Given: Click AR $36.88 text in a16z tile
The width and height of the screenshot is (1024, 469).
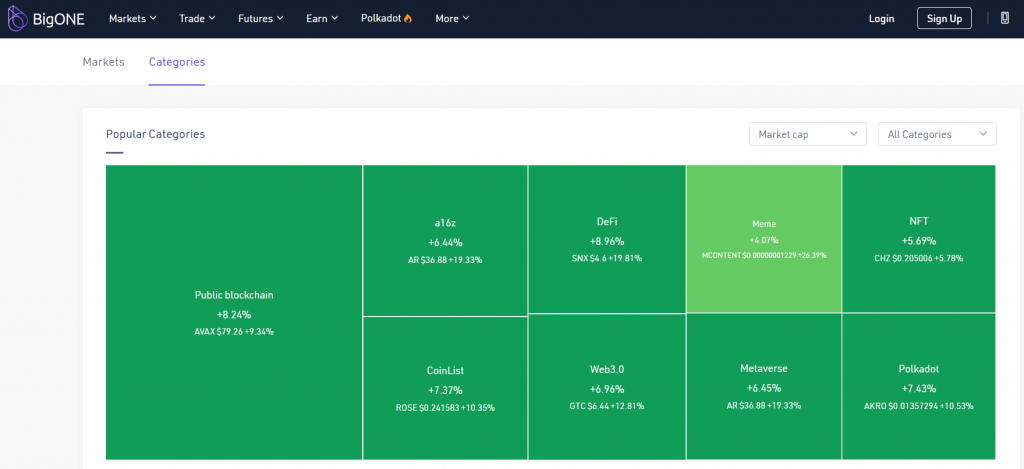Looking at the screenshot, I should [x=445, y=259].
